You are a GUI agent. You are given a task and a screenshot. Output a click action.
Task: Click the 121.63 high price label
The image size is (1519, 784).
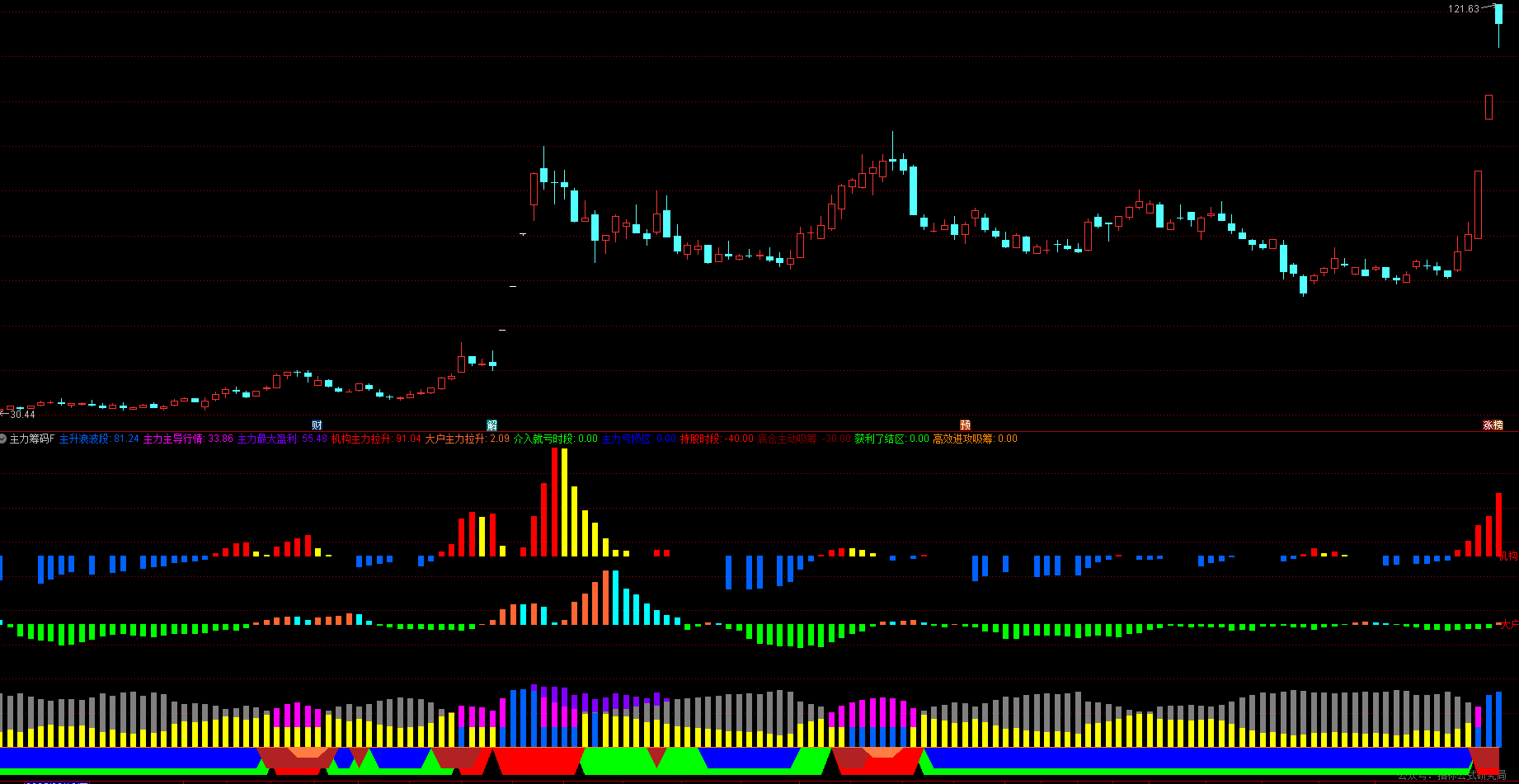tap(1464, 9)
